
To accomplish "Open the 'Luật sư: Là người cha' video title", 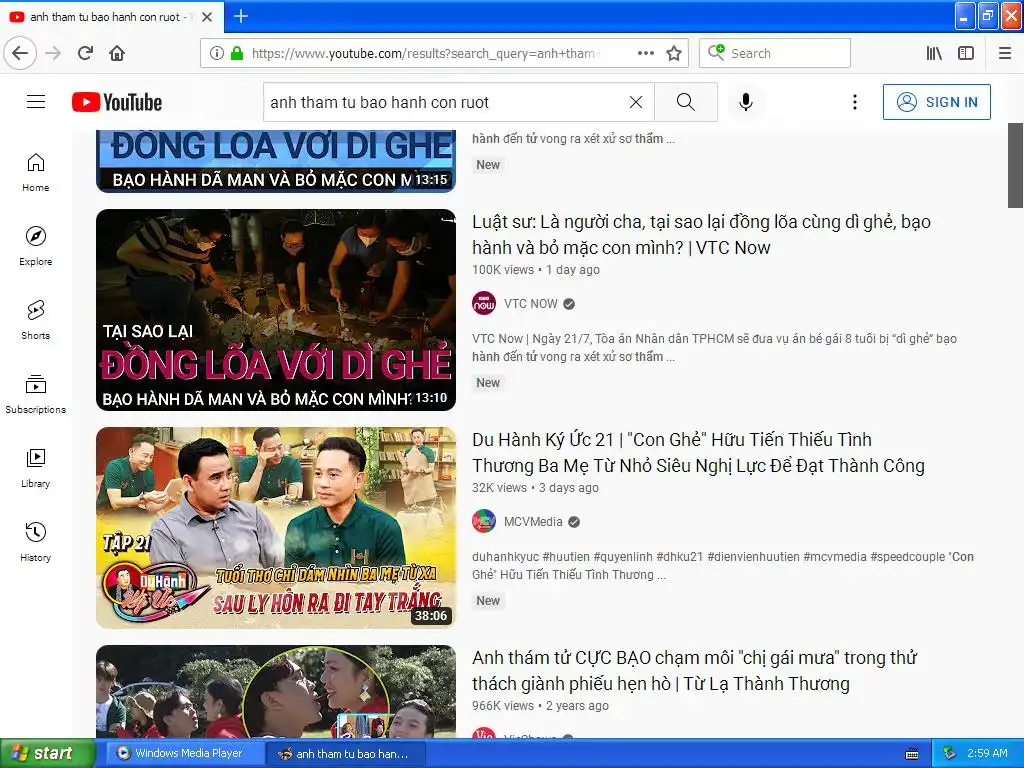I will pyautogui.click(x=701, y=234).
